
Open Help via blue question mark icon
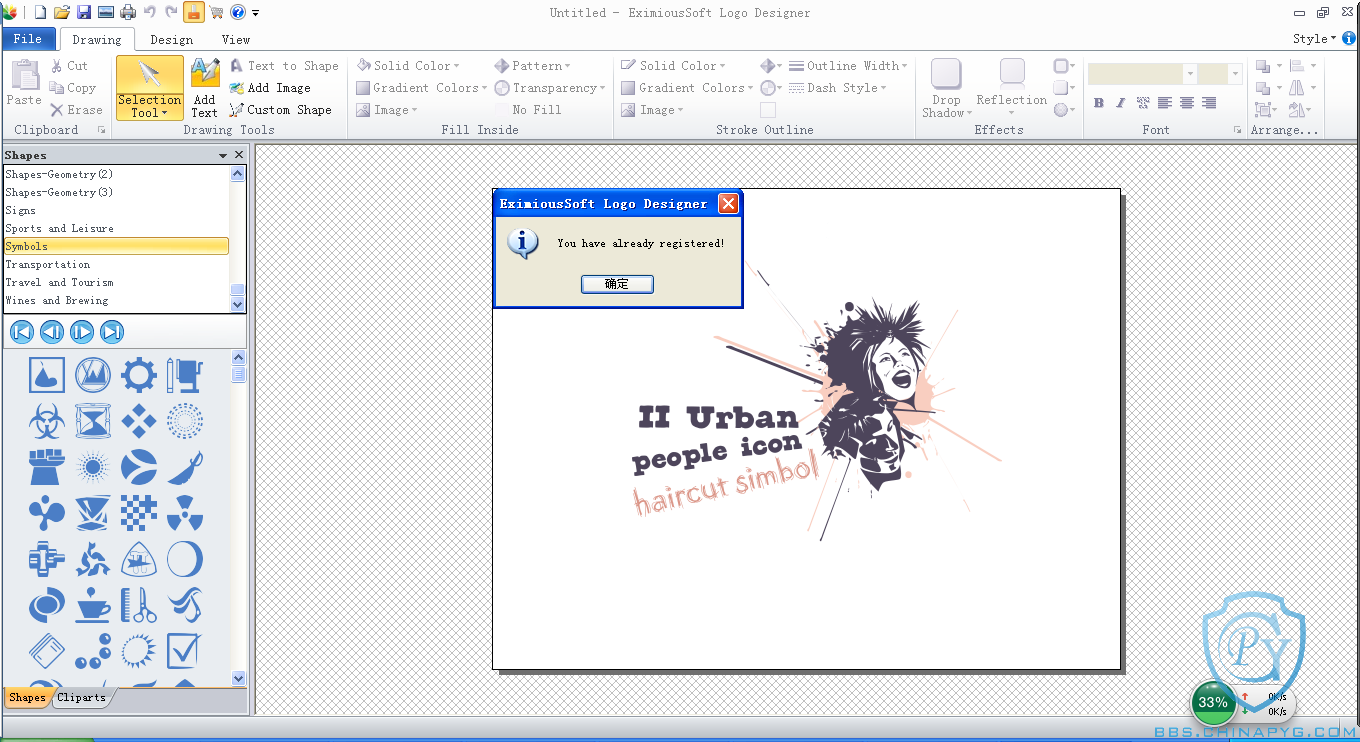coord(238,12)
